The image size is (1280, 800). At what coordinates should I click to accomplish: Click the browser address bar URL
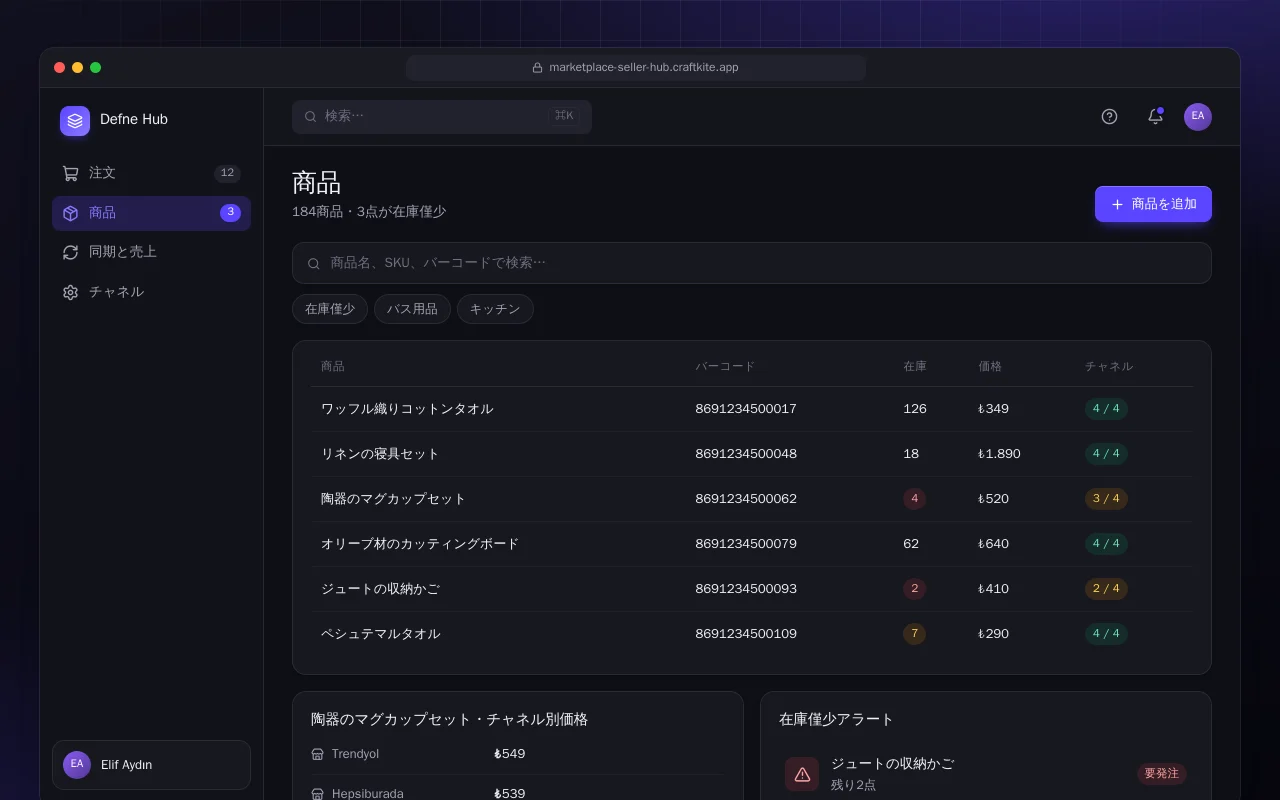636,68
